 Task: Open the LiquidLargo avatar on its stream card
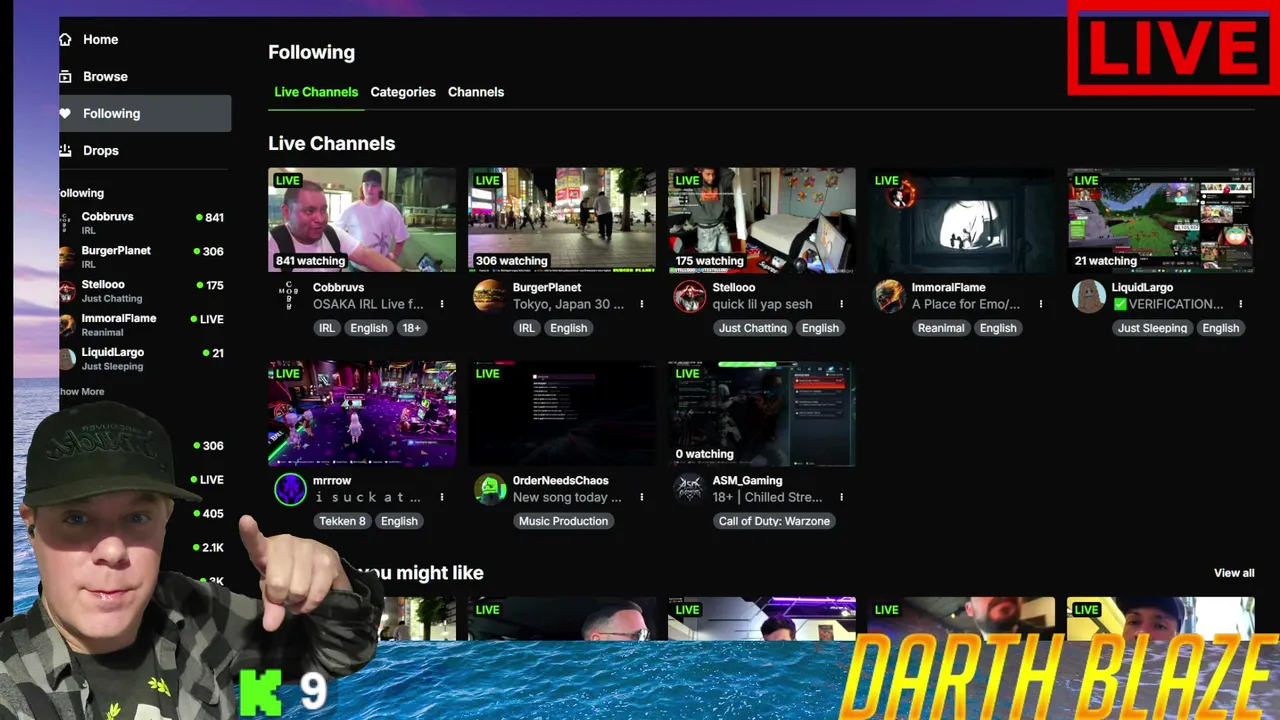click(x=1089, y=296)
